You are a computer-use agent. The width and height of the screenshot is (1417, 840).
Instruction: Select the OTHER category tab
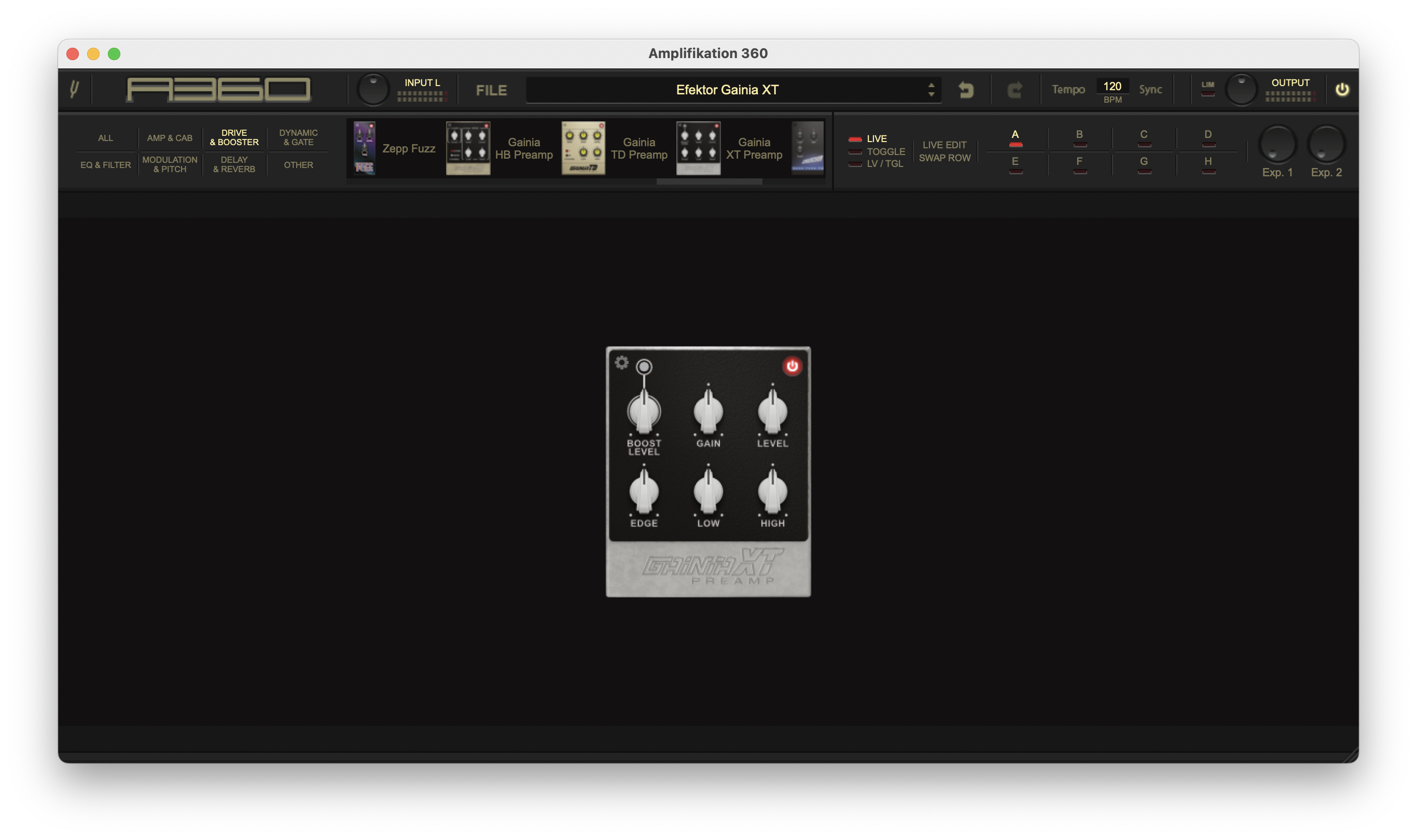298,165
